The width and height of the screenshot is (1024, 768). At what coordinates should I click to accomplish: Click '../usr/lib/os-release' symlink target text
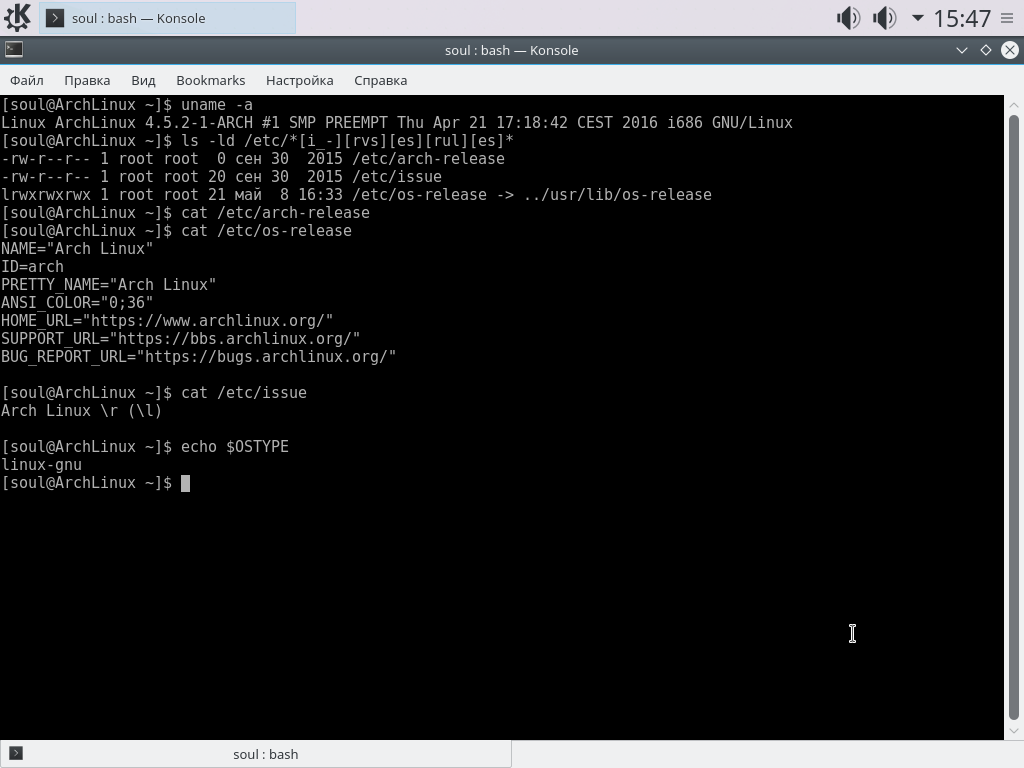point(617,195)
